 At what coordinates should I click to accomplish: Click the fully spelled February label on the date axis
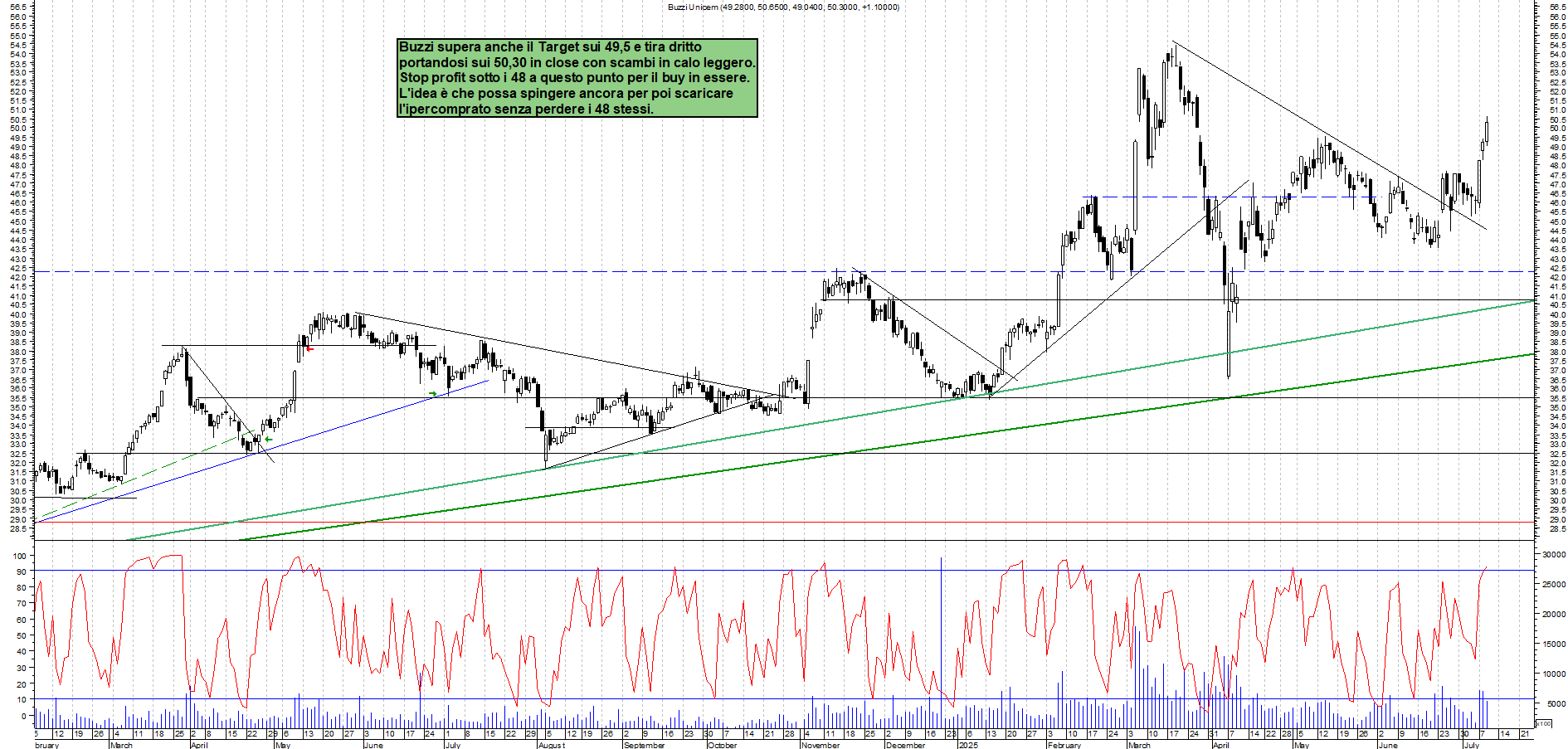1064,745
